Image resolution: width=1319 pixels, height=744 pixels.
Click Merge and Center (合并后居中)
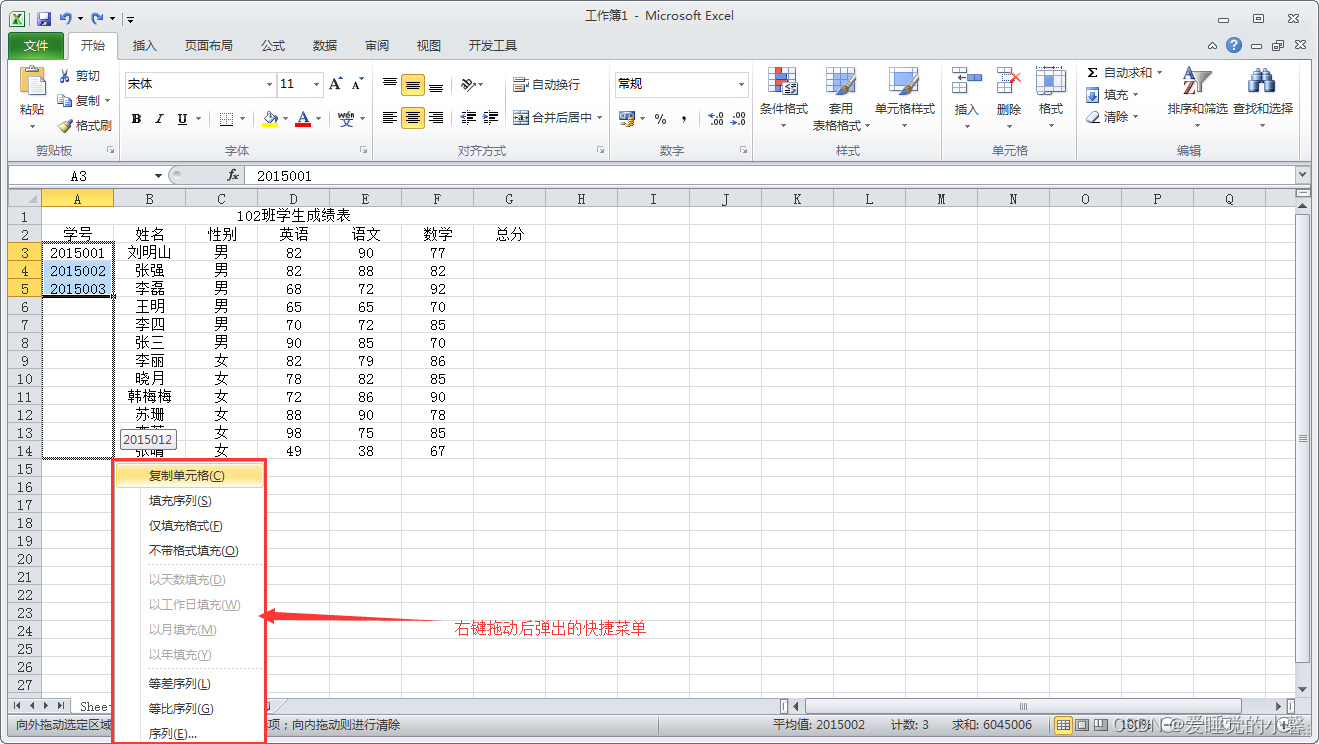553,118
